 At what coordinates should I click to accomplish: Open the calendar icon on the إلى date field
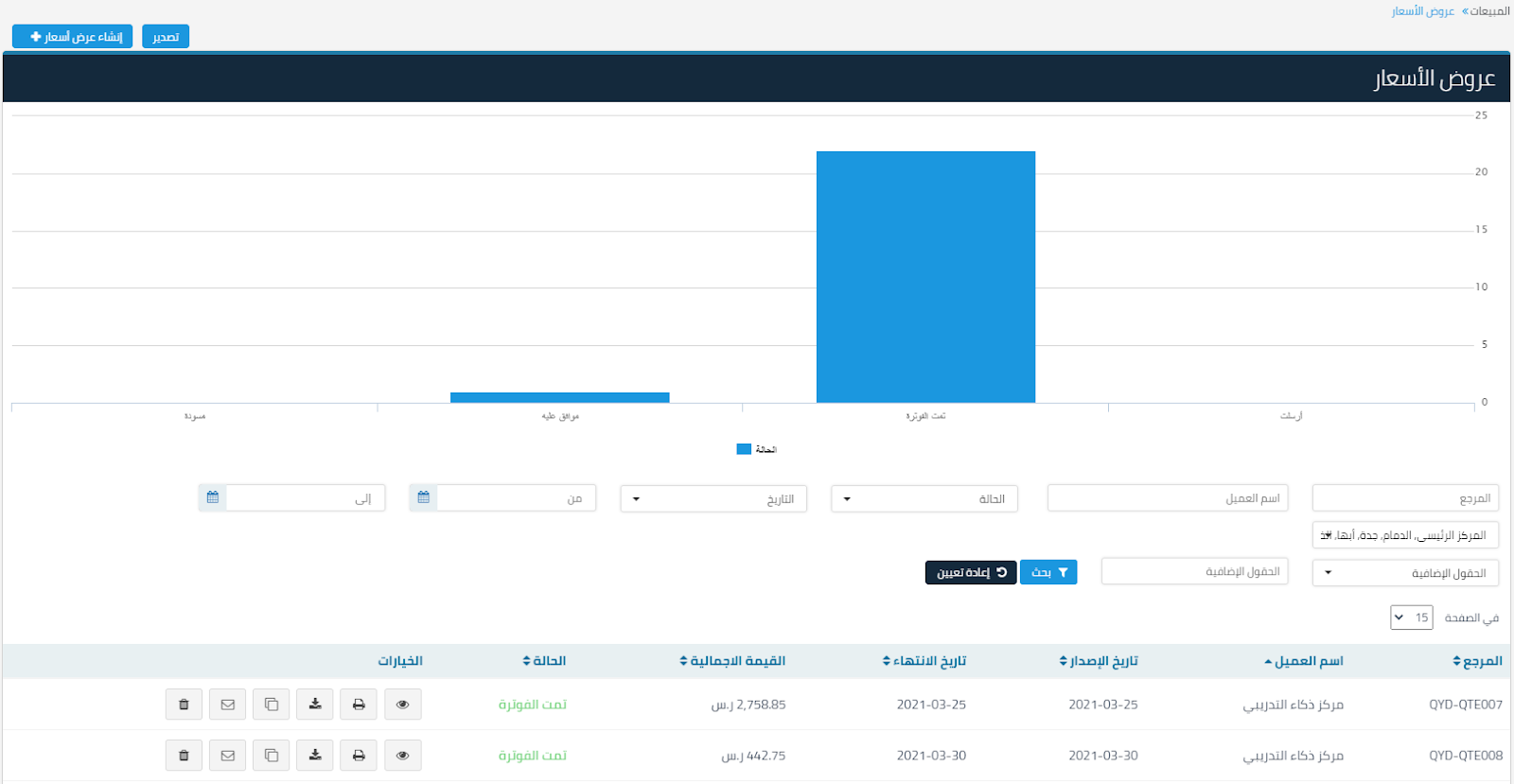tap(213, 497)
